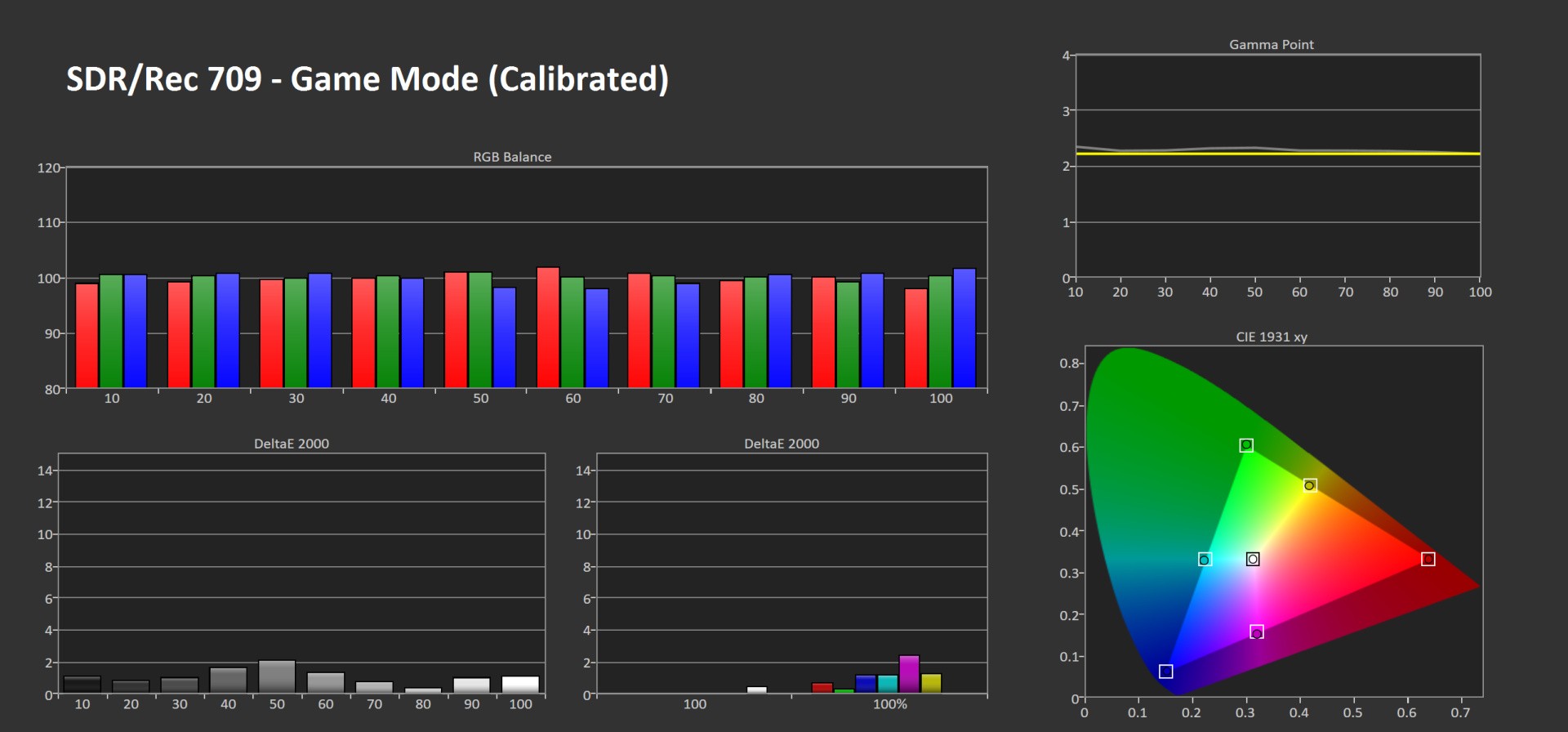
Task: Click the red bar at 60 in RGB Balance
Action: (548, 327)
